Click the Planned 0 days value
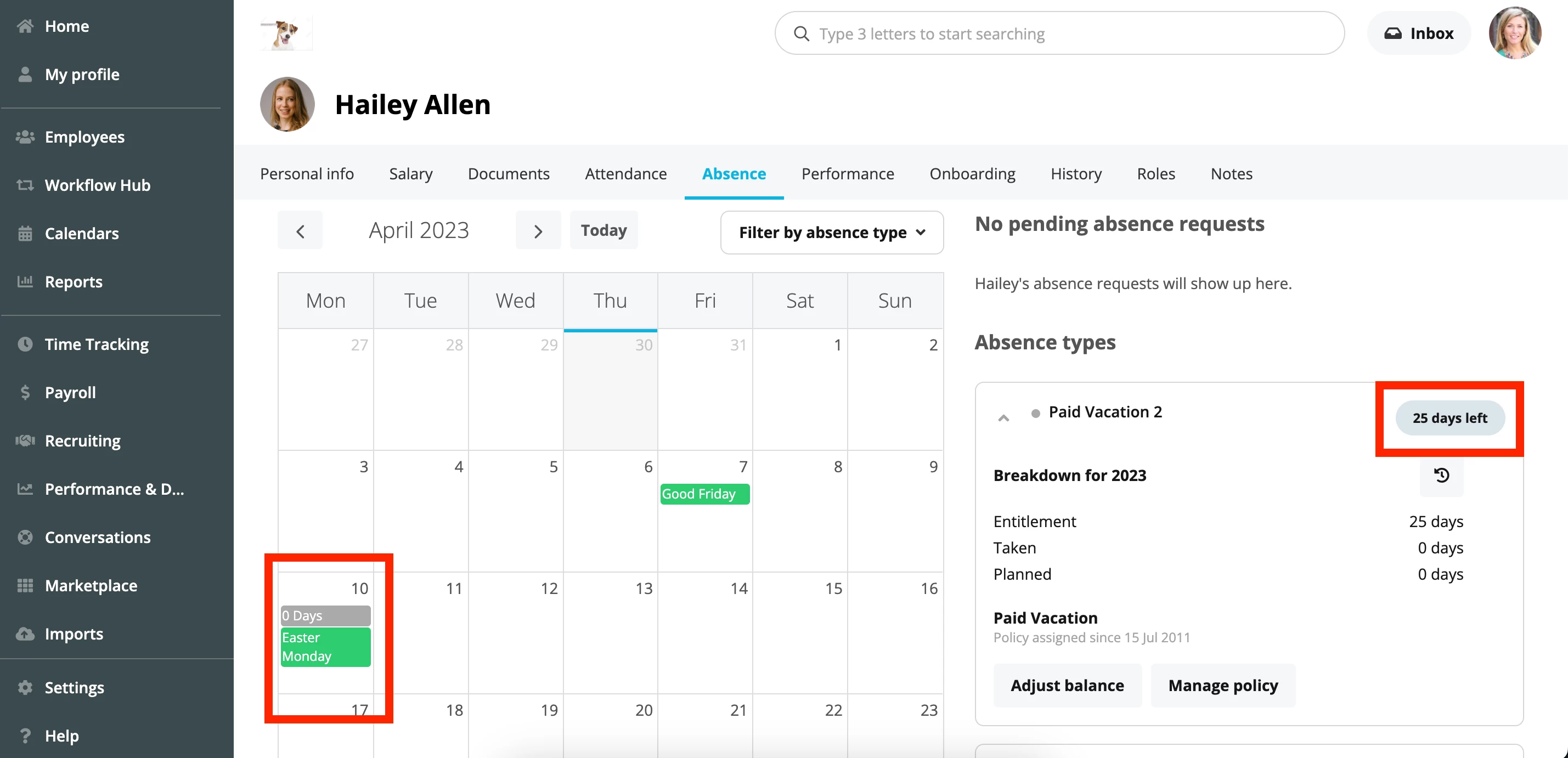Screen dimensions: 1568x758 pos(1441,574)
